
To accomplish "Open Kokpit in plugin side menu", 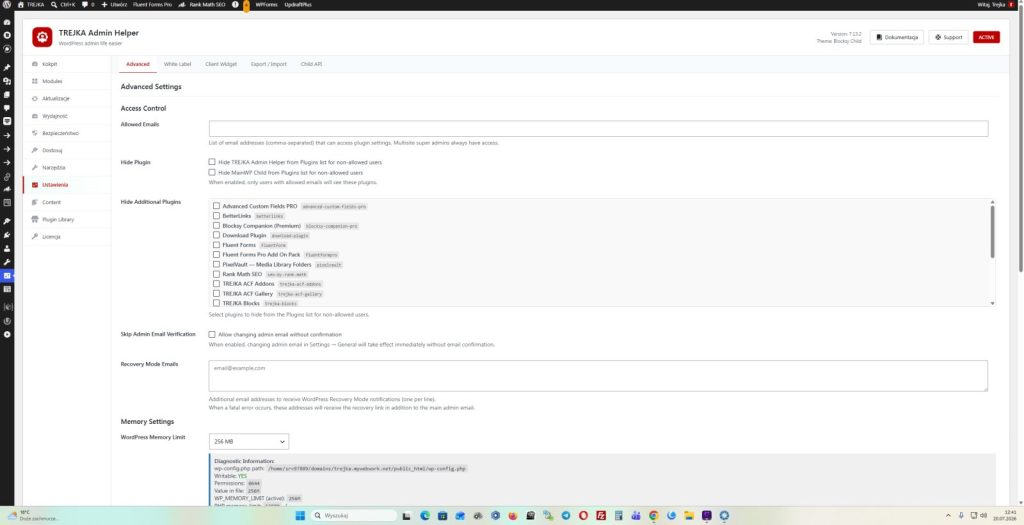I will coord(67,64).
